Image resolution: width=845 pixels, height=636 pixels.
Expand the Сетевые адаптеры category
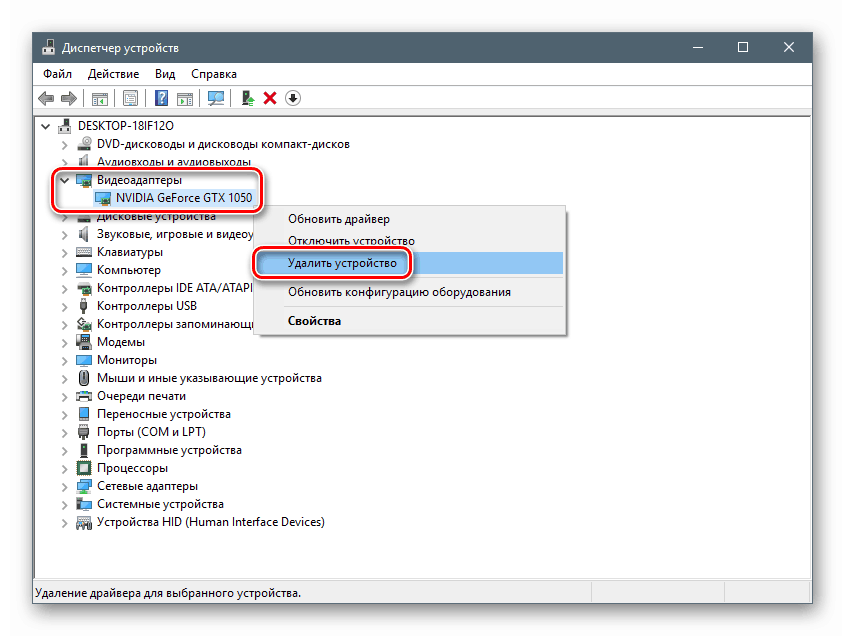point(64,485)
